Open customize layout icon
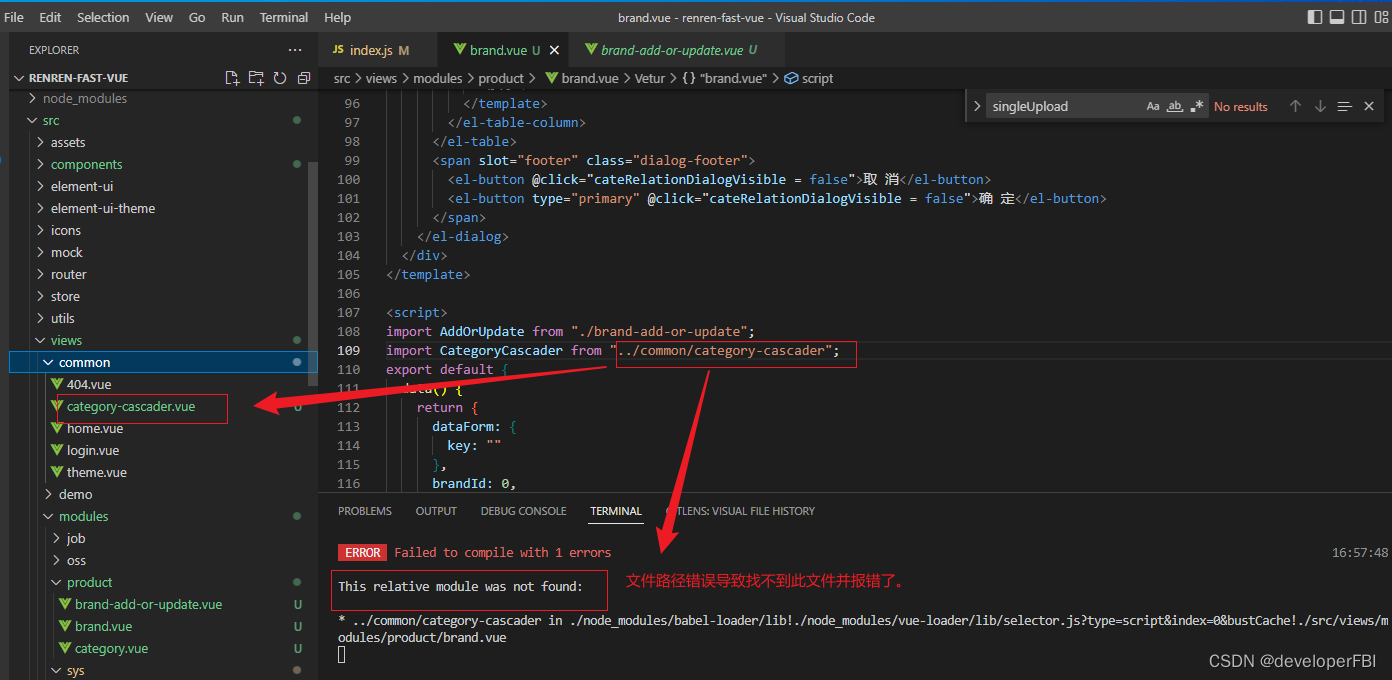The width and height of the screenshot is (1392, 680). [x=1381, y=17]
